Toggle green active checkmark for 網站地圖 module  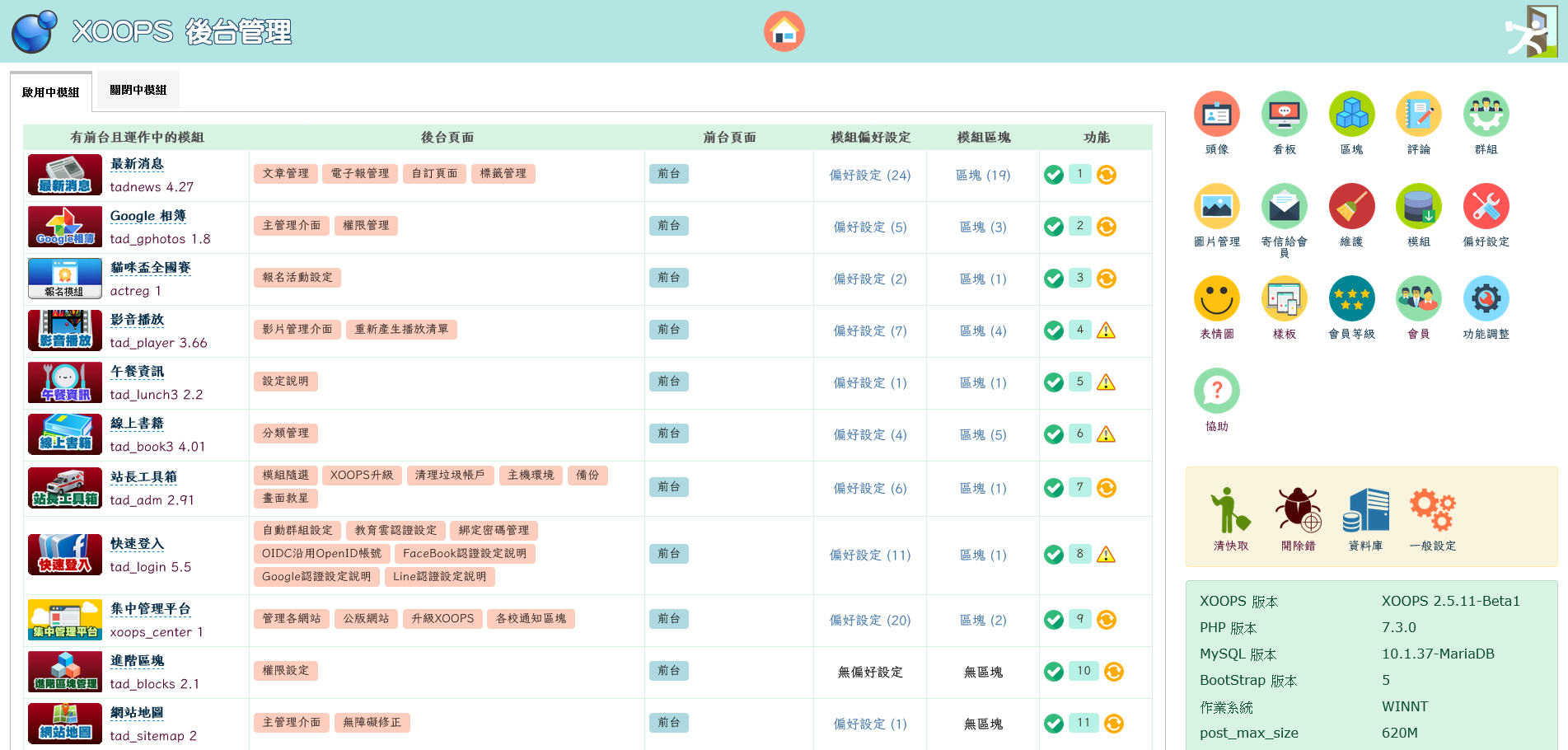tap(1053, 724)
